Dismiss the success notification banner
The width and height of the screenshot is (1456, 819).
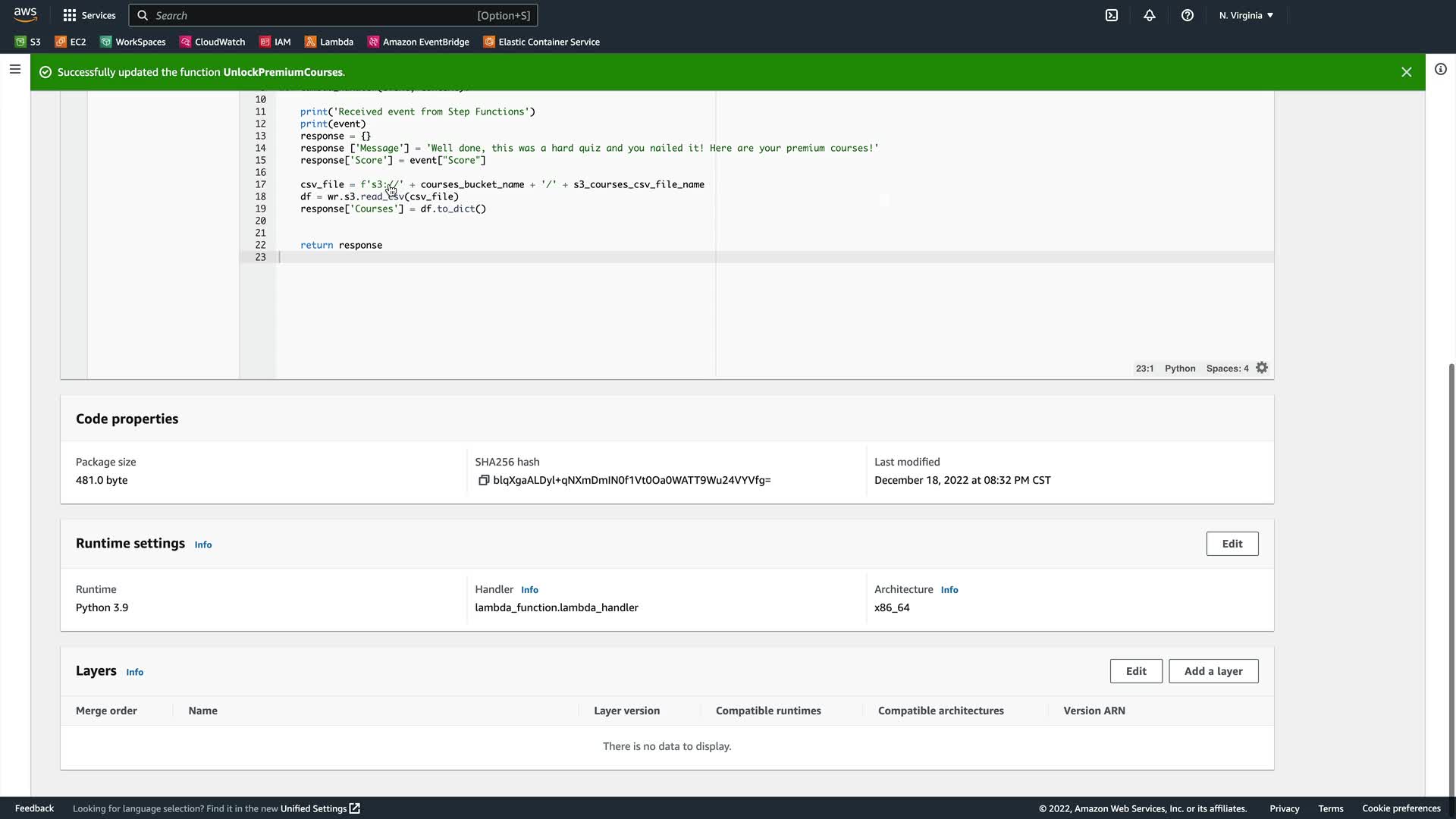pyautogui.click(x=1406, y=72)
